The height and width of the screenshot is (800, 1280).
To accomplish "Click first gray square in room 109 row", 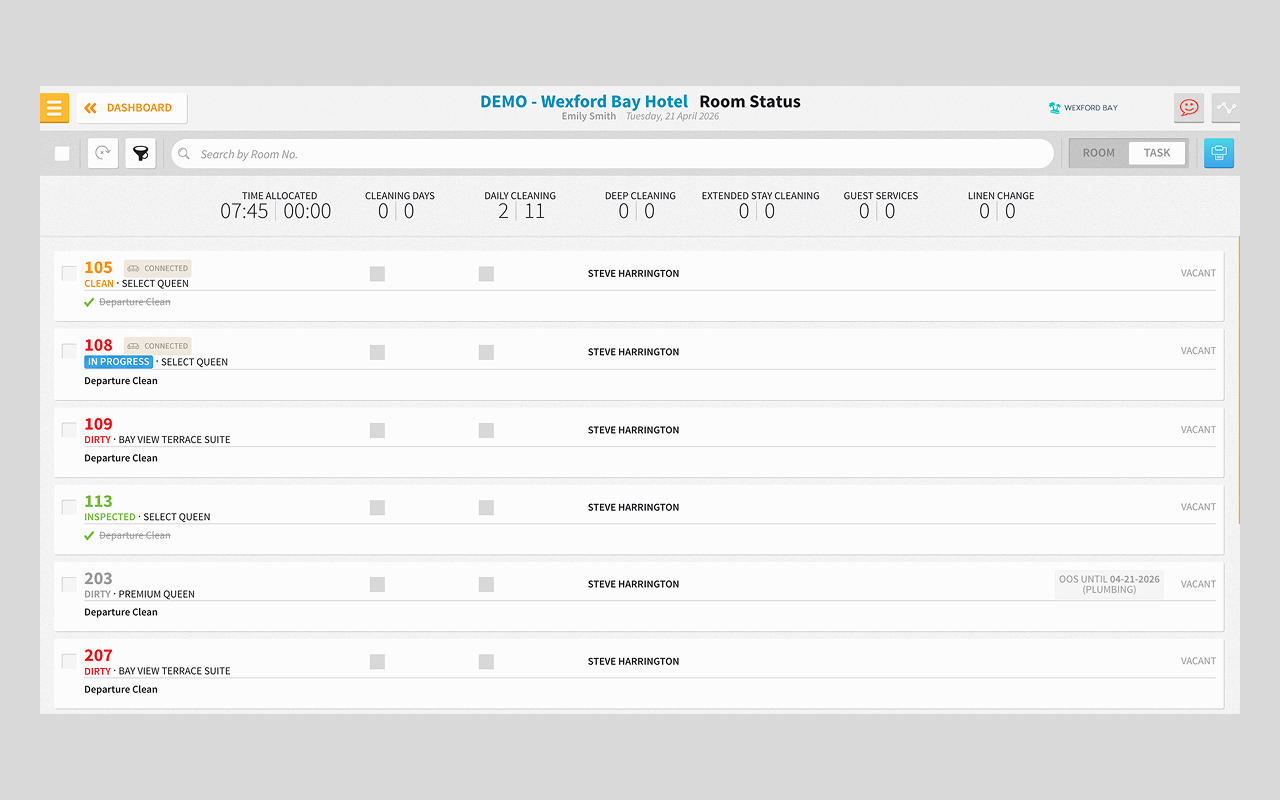I will (377, 430).
